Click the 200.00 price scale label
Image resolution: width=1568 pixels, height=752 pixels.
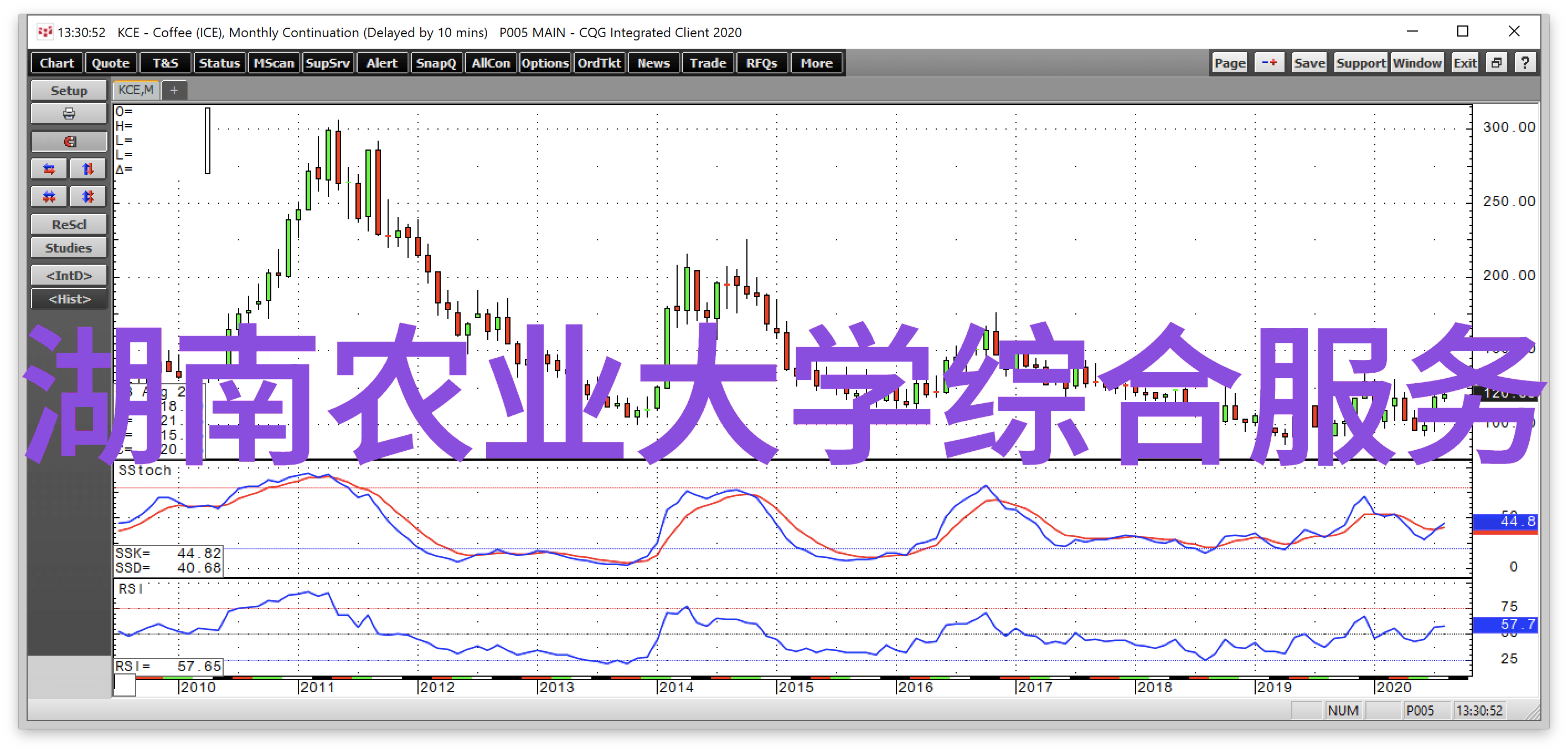[1509, 275]
